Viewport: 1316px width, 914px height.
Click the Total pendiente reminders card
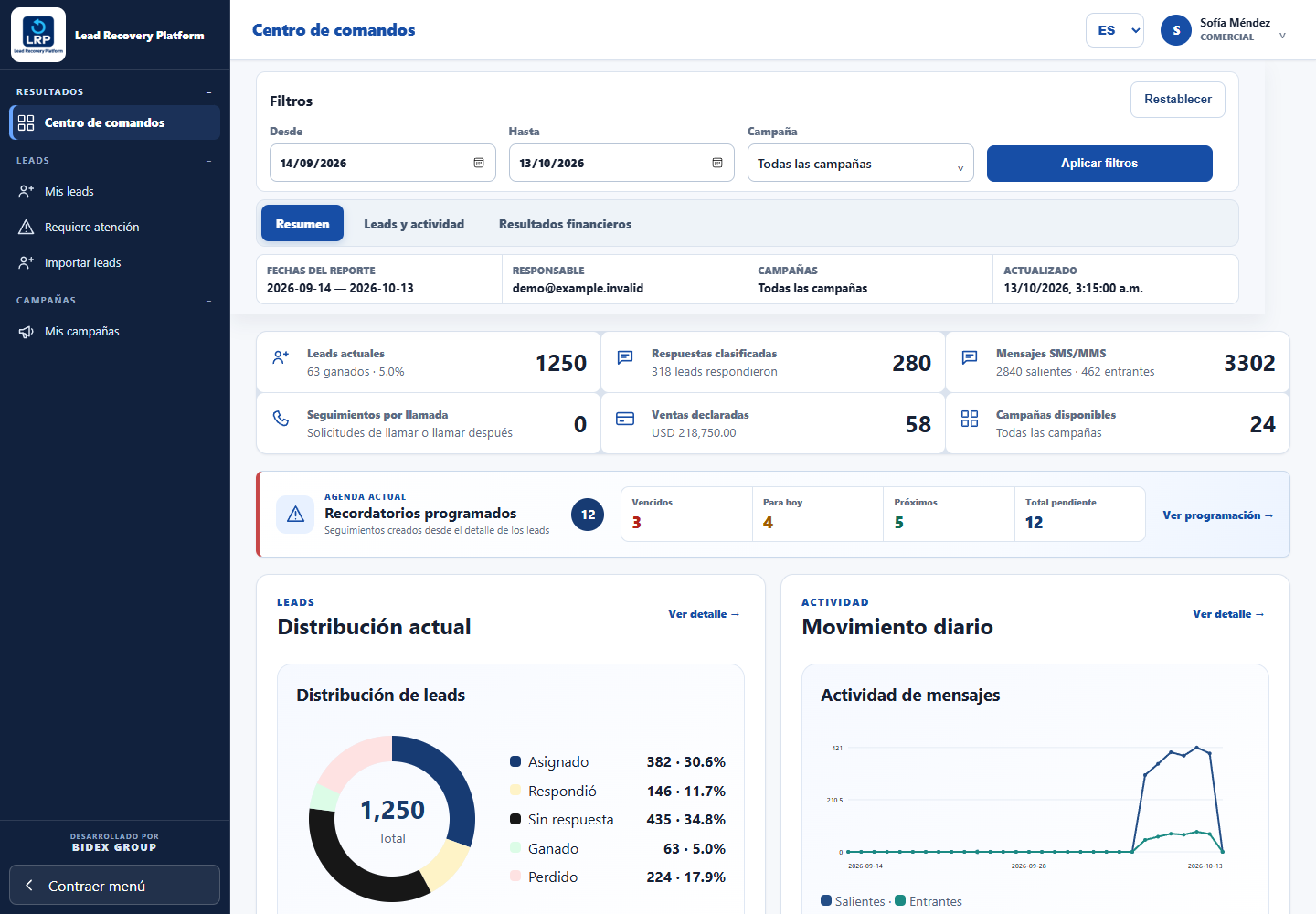(x=1080, y=514)
